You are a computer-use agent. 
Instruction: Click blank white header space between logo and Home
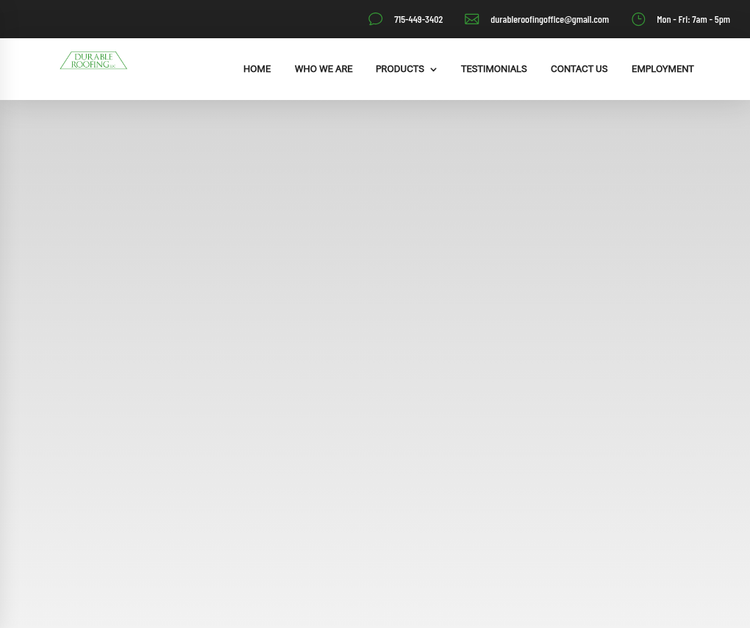click(x=185, y=69)
